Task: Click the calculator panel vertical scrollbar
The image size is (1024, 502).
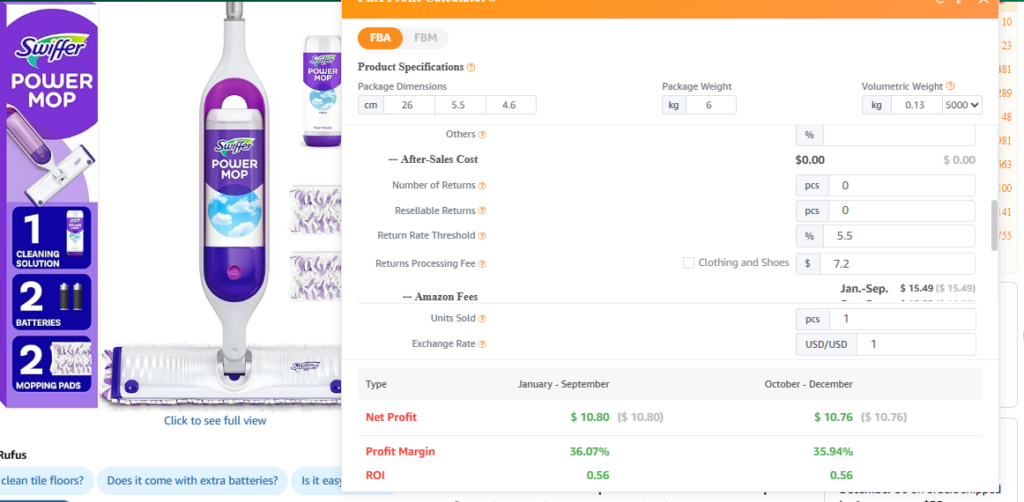Action: 995,225
